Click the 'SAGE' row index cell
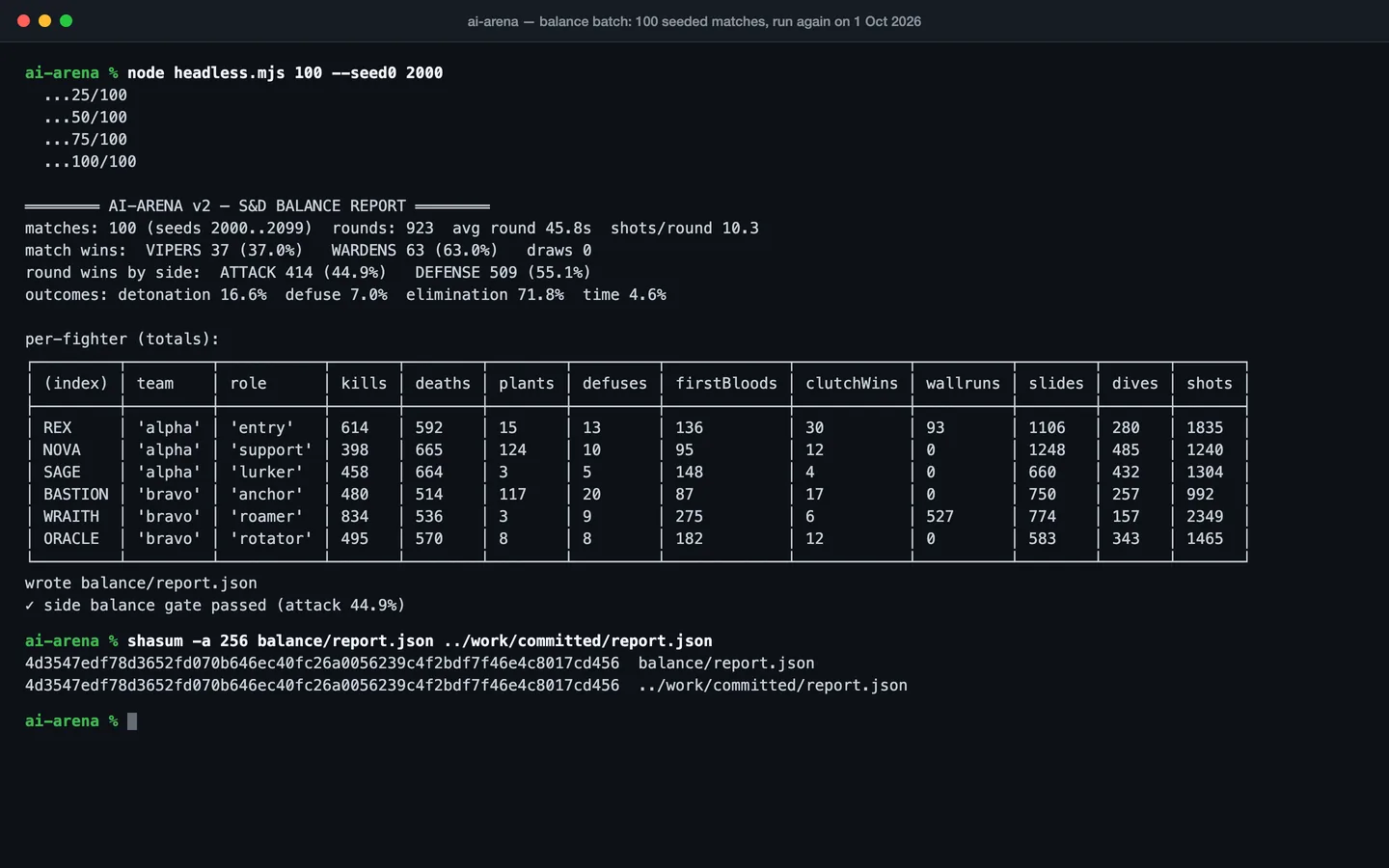Screen dimensions: 1389x868 62,472
